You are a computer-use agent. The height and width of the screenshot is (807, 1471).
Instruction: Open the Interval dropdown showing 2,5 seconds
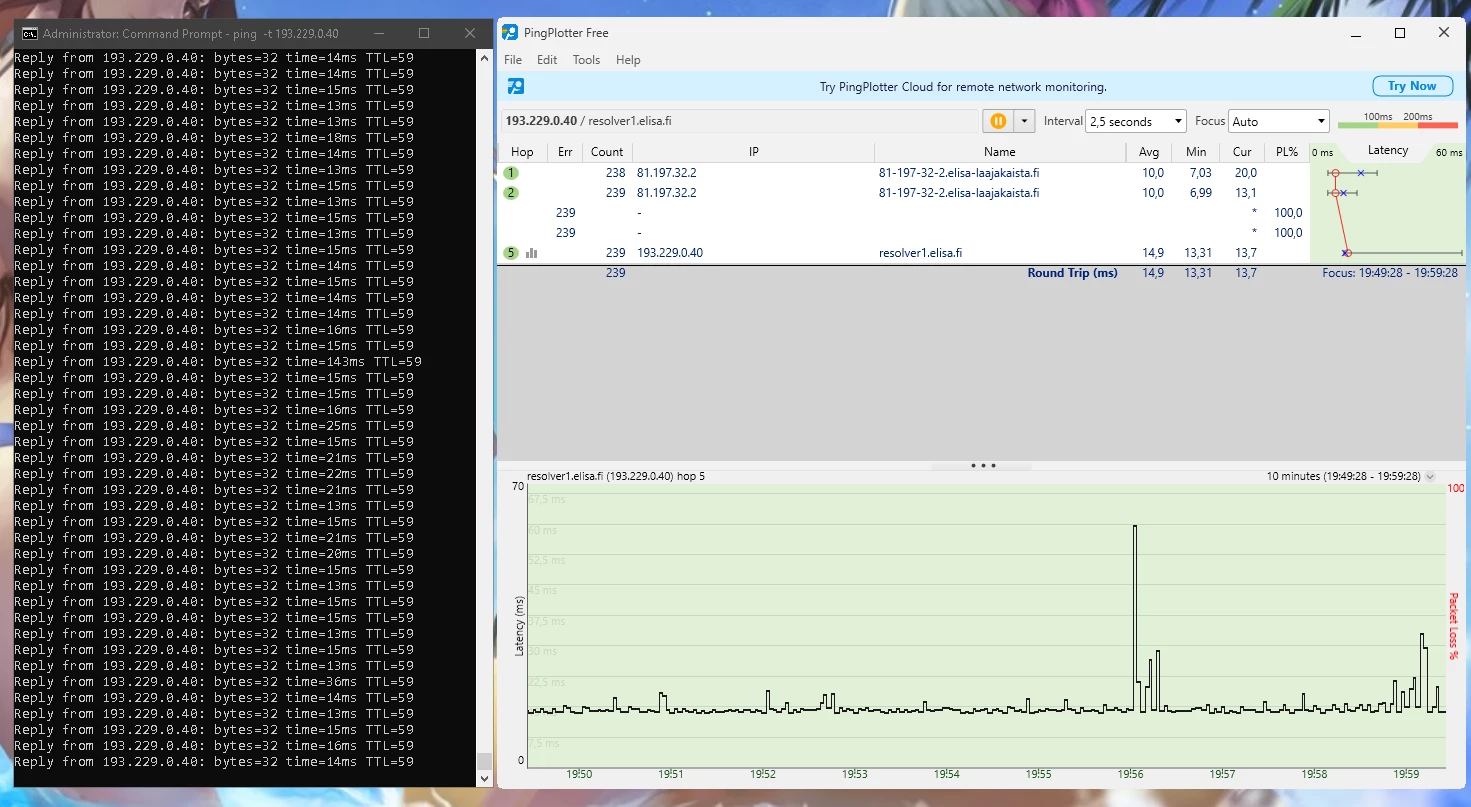(1135, 121)
